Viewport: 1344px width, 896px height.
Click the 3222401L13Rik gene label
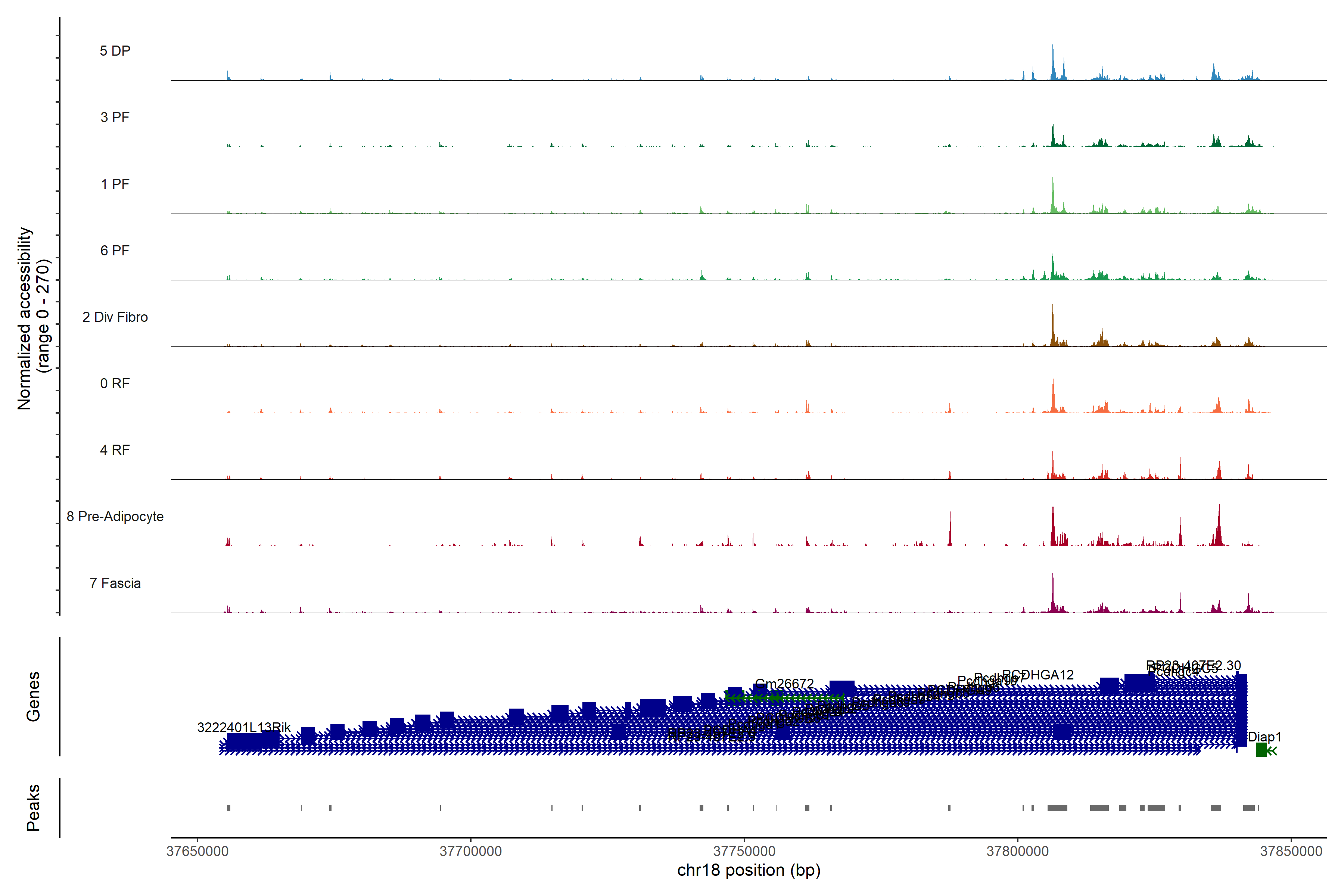pos(243,727)
